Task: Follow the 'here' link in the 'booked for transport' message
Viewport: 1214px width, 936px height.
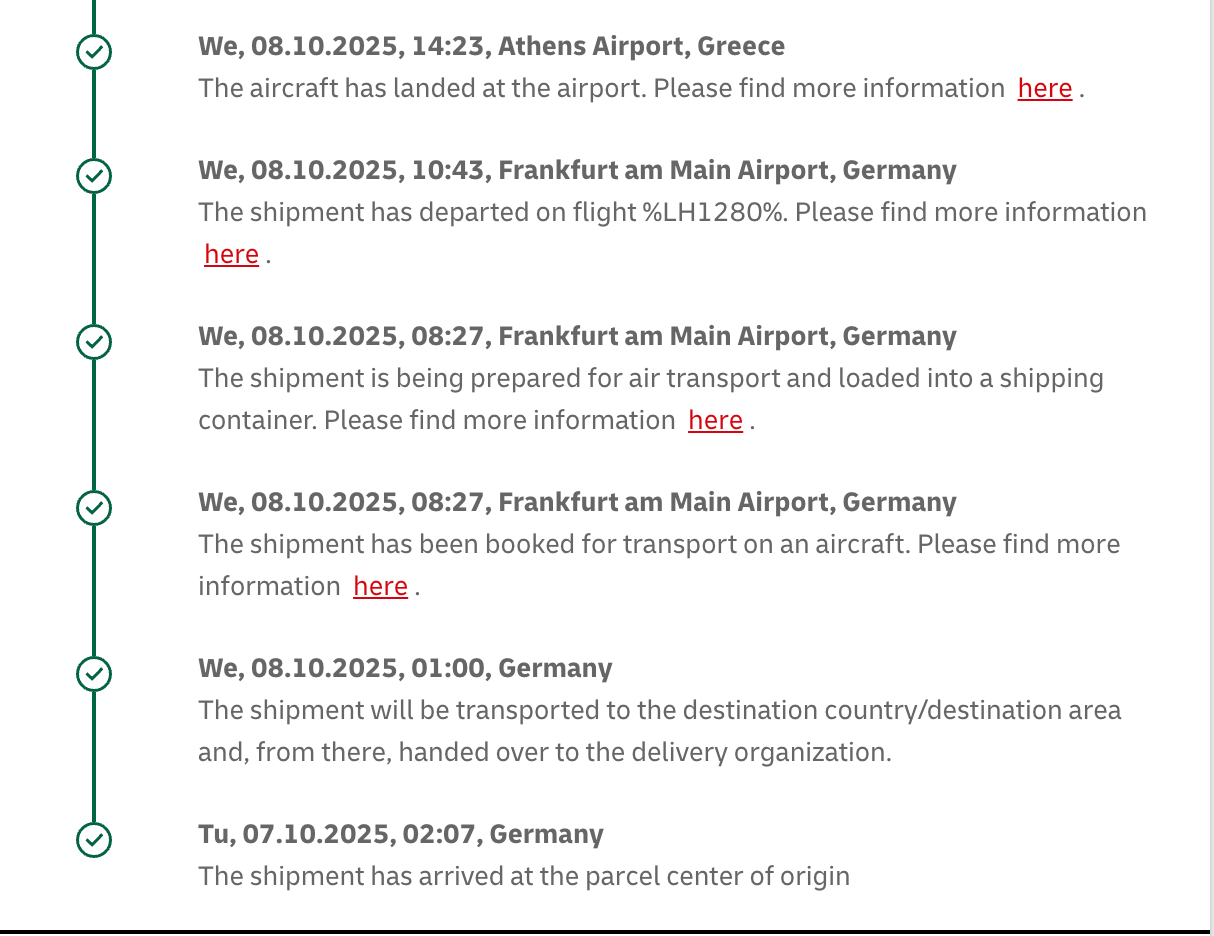Action: [380, 587]
